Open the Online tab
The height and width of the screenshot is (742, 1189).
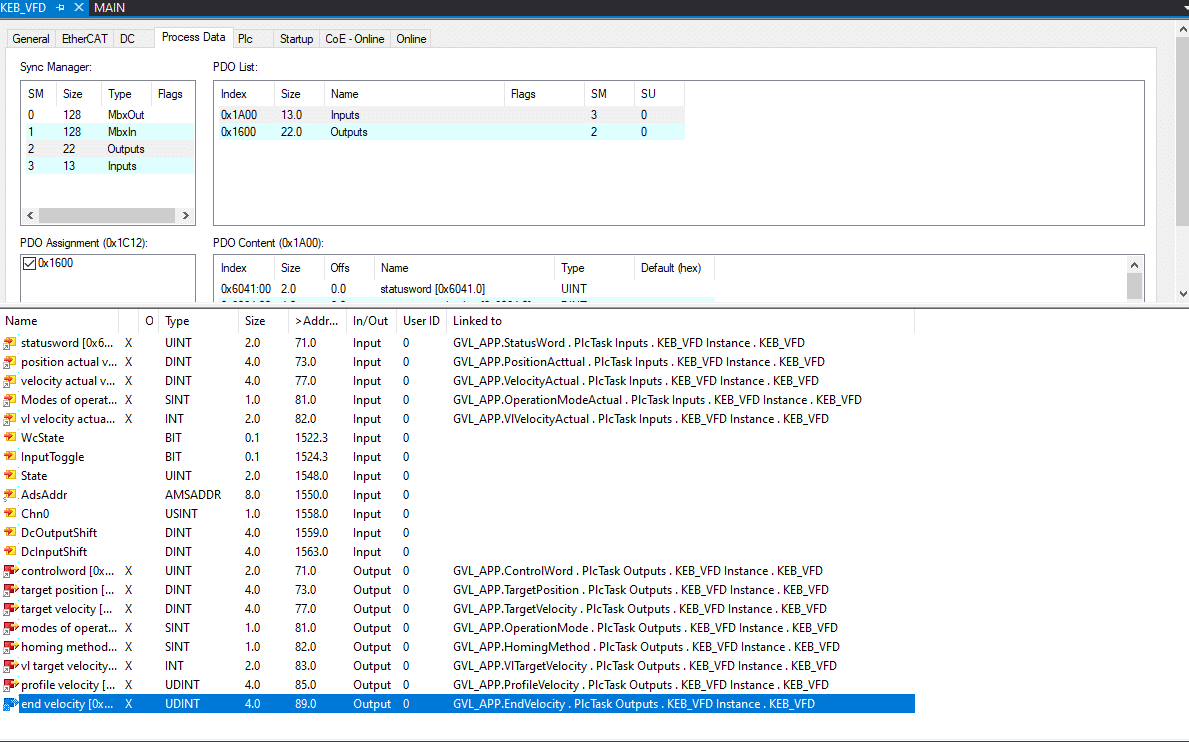(x=411, y=39)
